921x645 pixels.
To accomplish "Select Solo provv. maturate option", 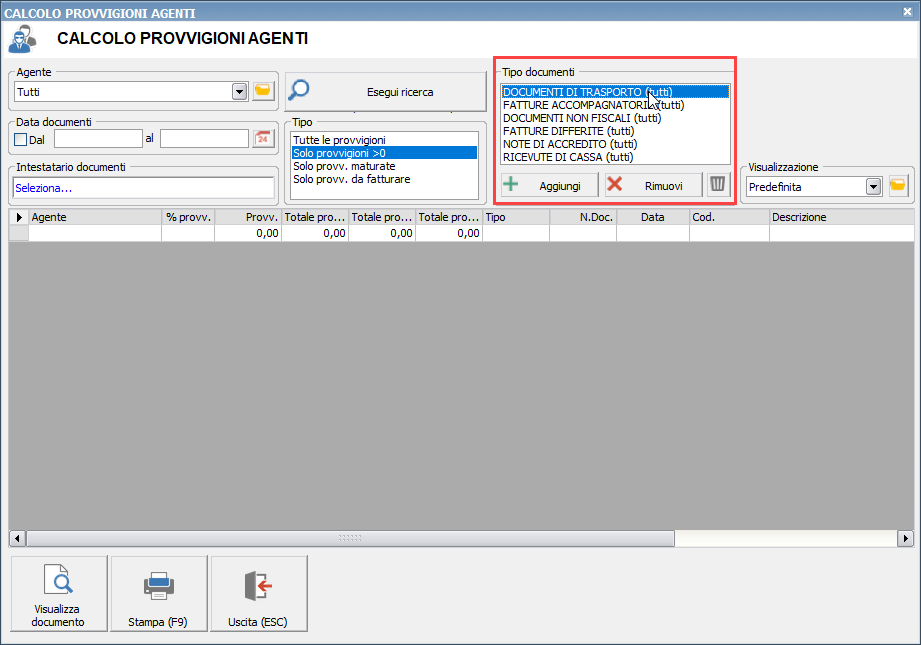I will (x=384, y=166).
